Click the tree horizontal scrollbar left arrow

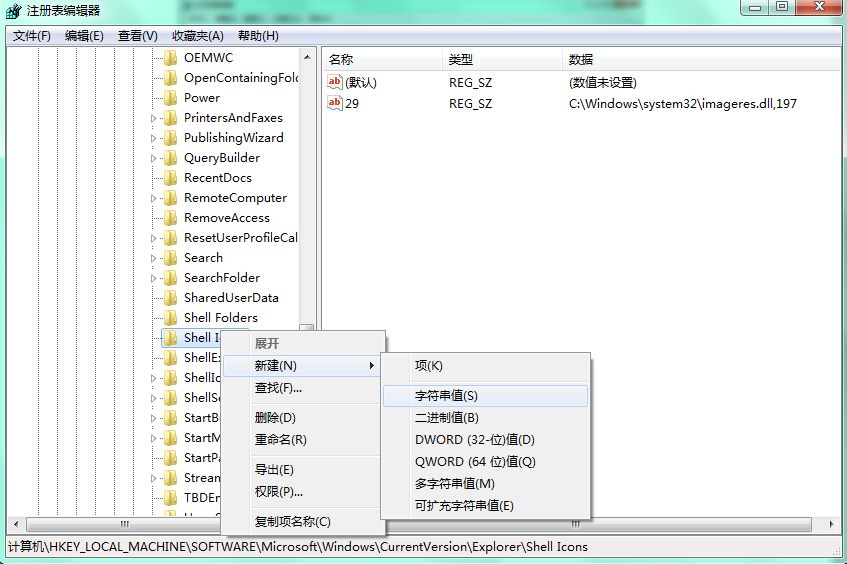pos(16,524)
